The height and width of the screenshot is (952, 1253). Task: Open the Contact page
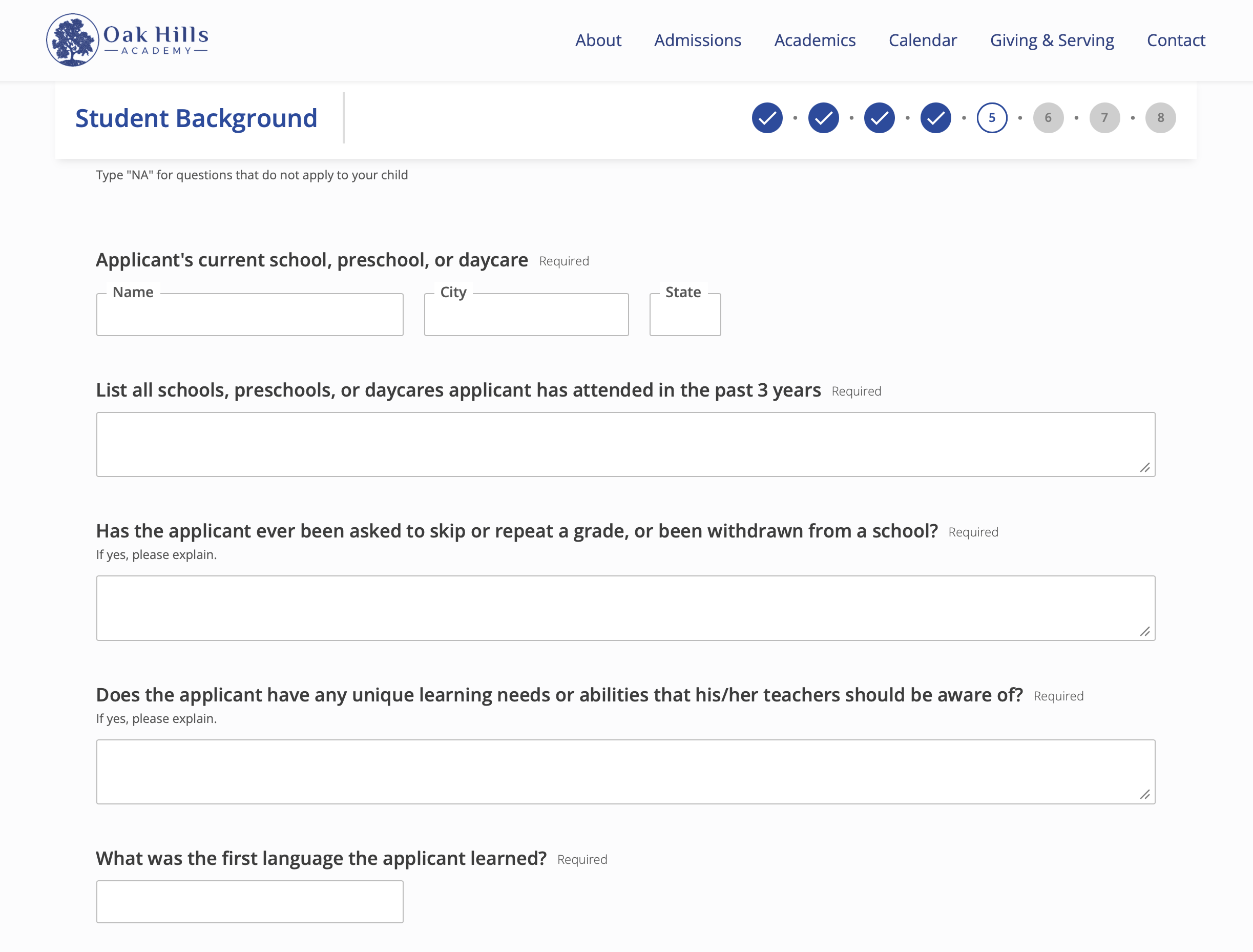(1176, 40)
